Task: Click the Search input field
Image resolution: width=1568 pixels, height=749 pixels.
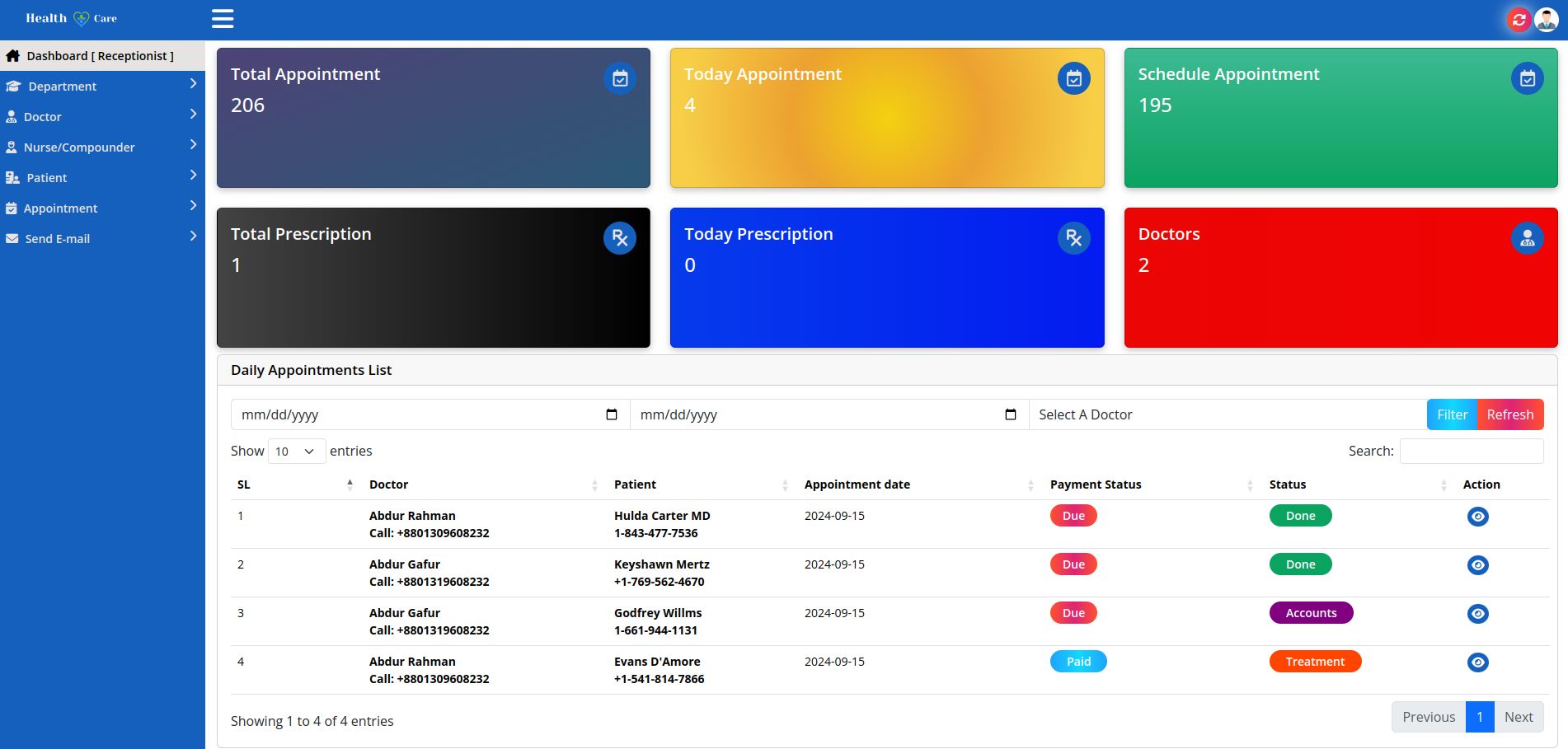Action: 1471,452
